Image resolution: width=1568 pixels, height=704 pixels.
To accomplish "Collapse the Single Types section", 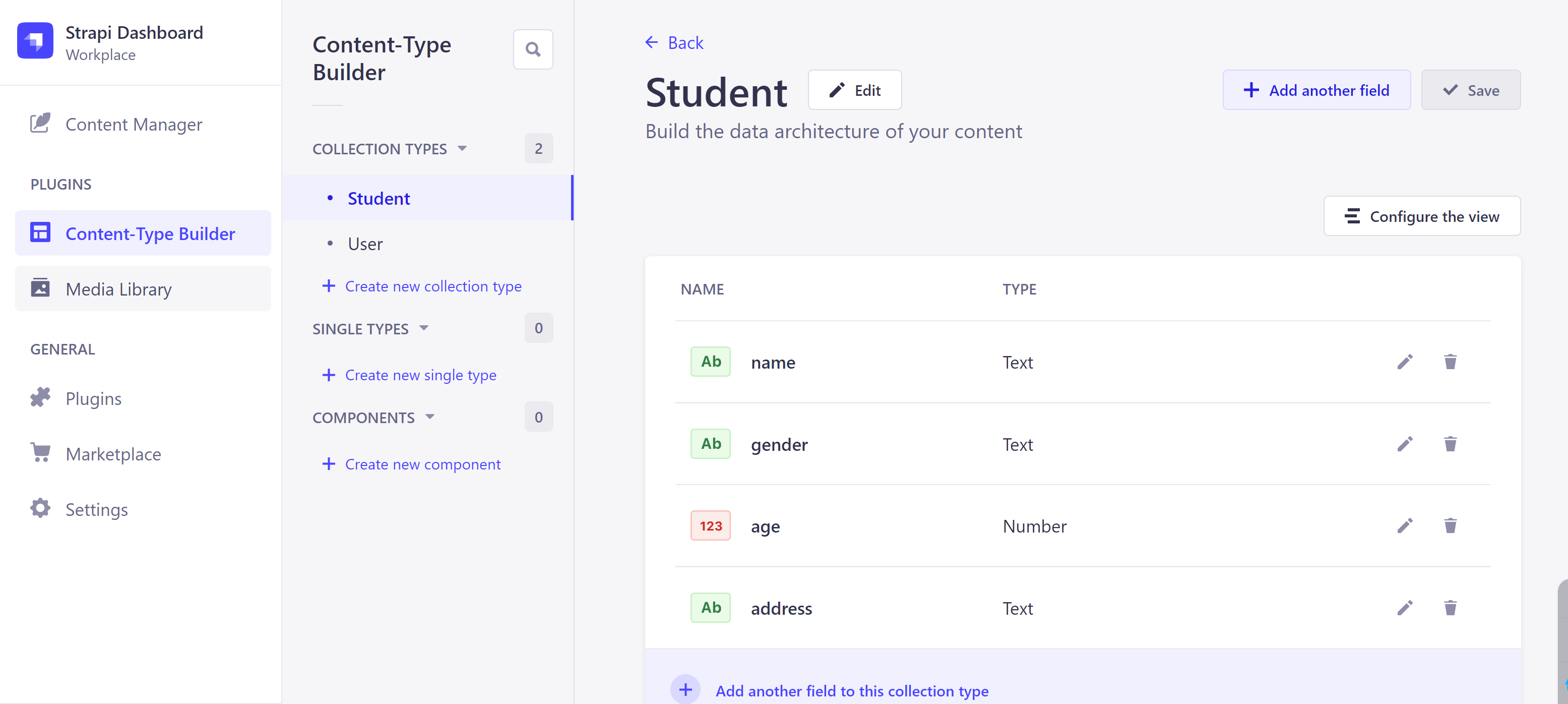I will [424, 328].
